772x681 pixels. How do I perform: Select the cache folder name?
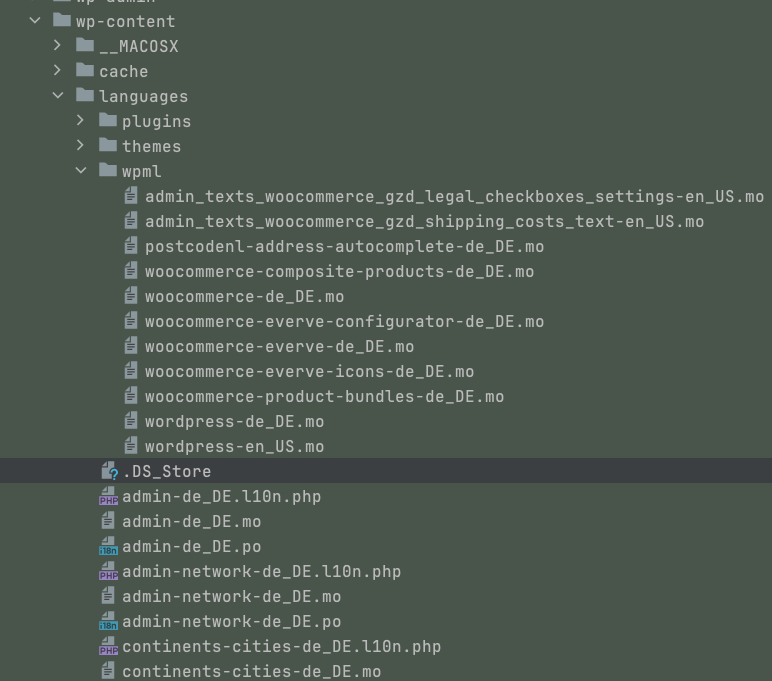(x=124, y=72)
